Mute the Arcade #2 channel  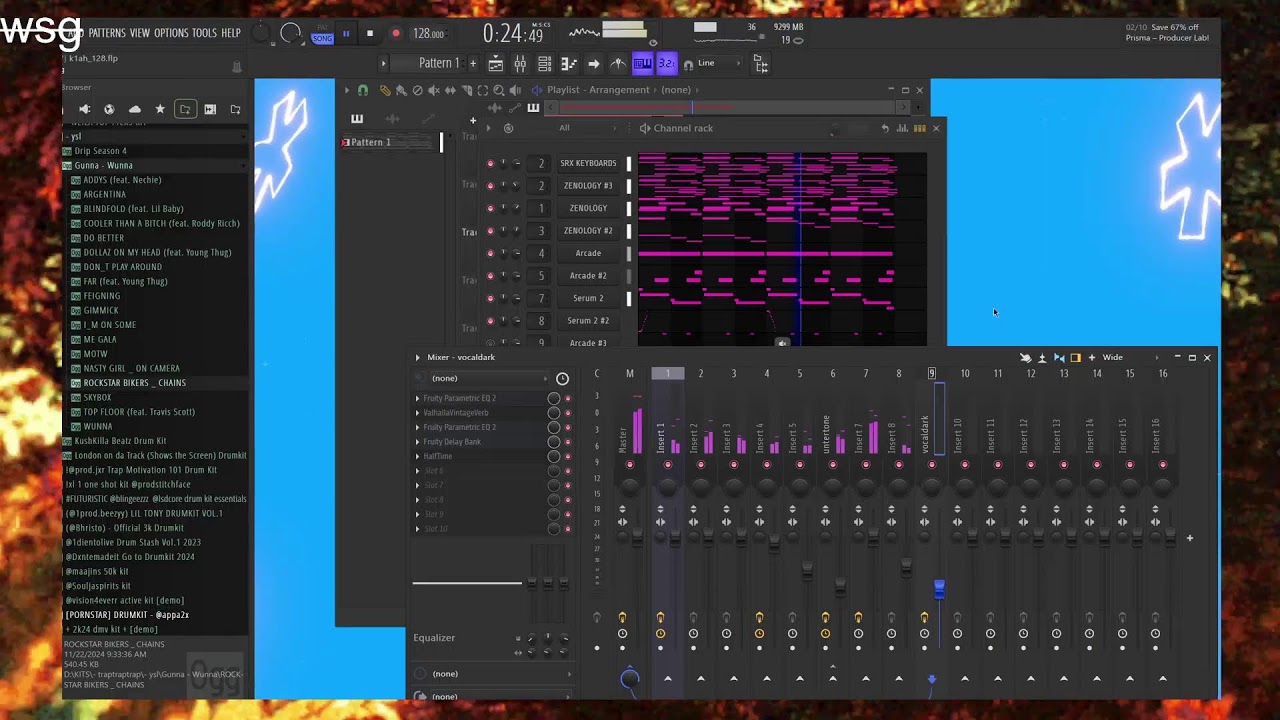coord(490,275)
